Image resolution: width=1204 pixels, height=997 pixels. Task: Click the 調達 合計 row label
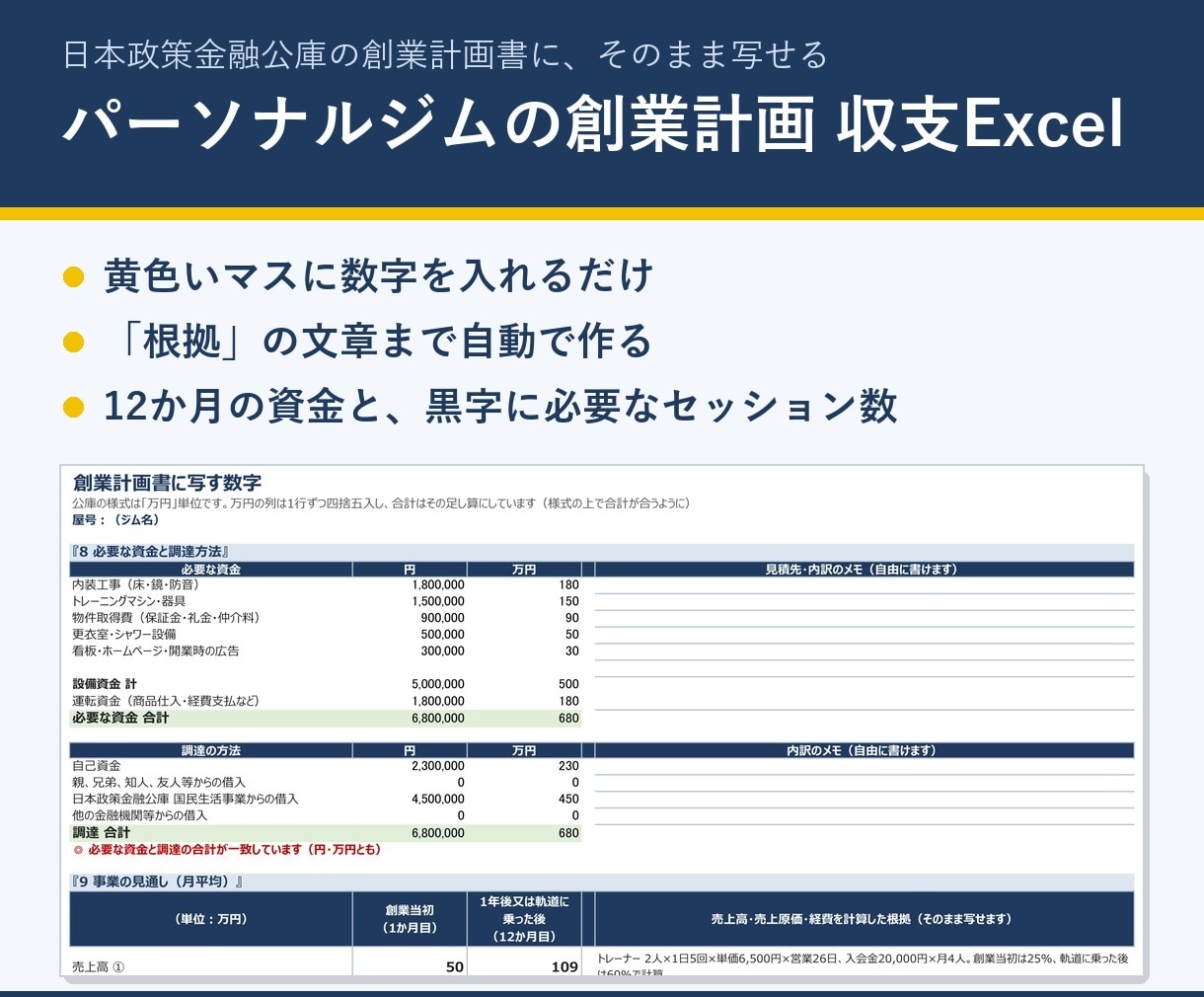click(102, 833)
